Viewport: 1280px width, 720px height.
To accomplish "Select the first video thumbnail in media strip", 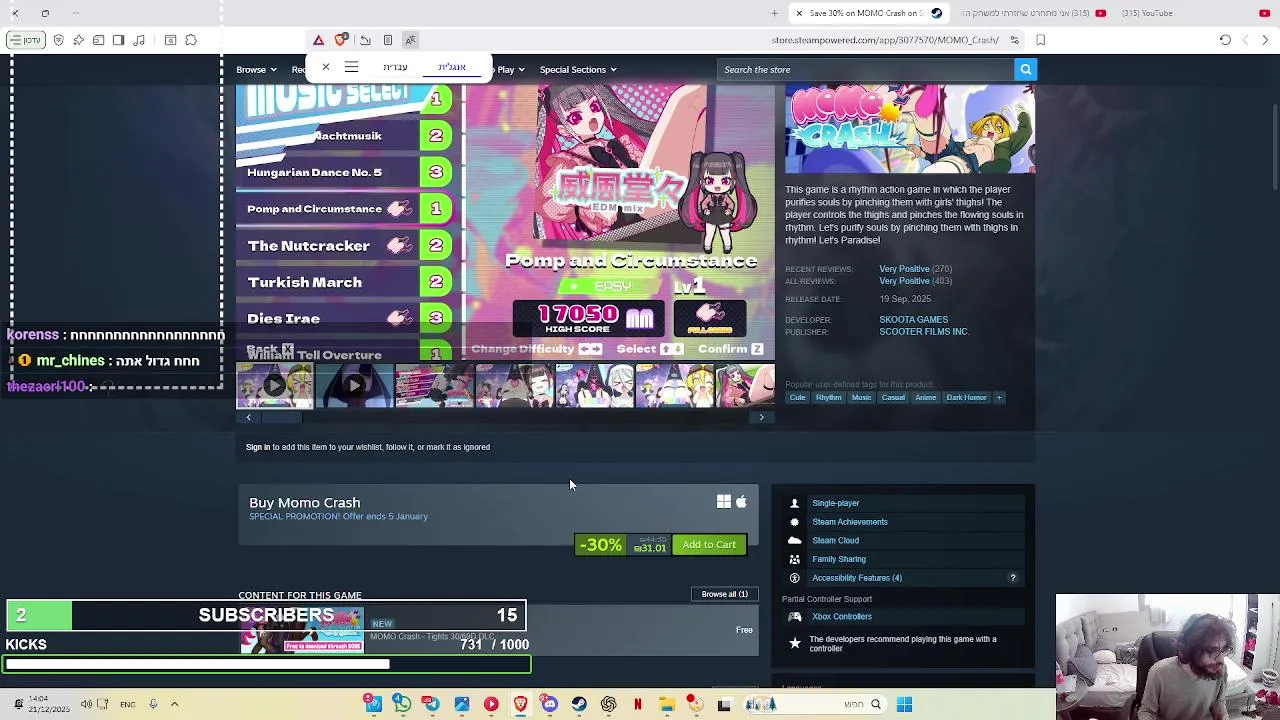I will tap(274, 386).
